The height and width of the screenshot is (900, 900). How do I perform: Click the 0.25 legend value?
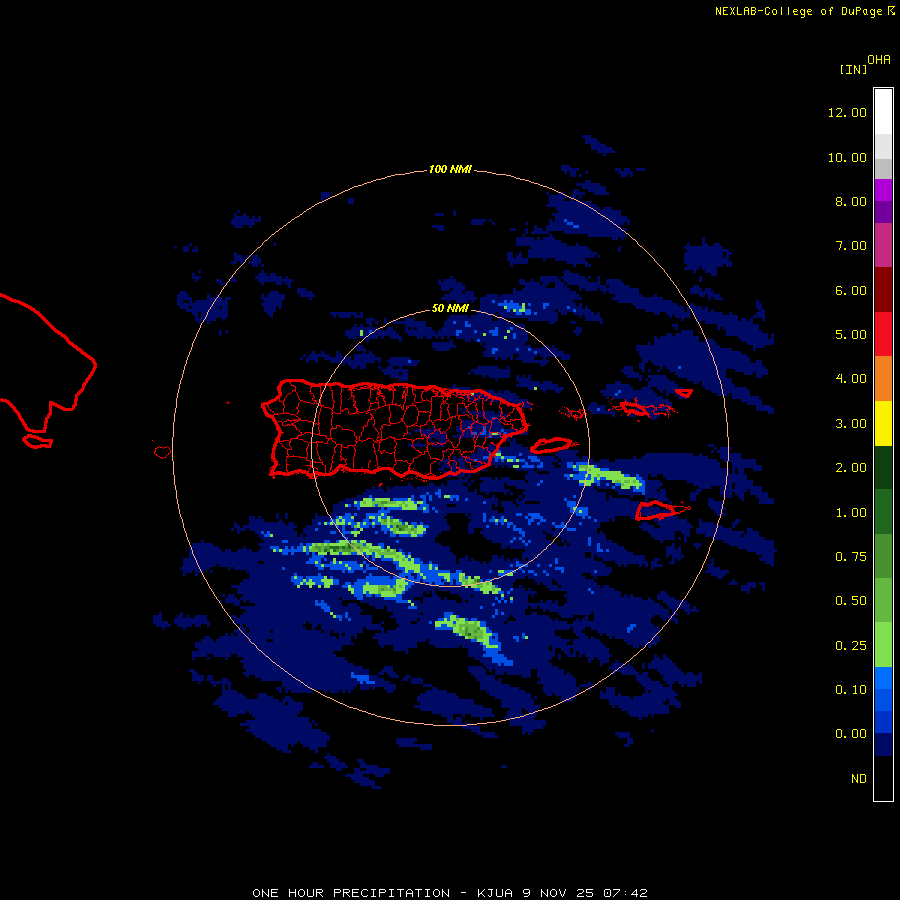click(x=851, y=646)
